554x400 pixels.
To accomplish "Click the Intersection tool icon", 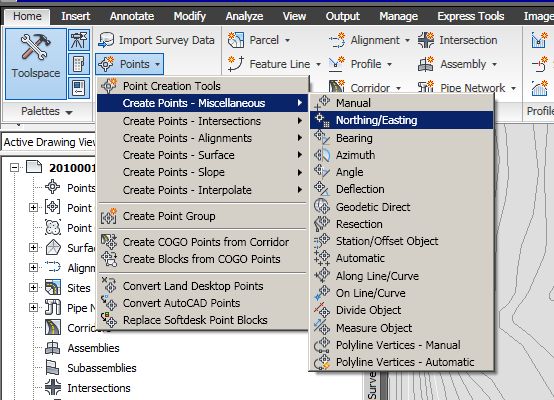I will pyautogui.click(x=426, y=40).
